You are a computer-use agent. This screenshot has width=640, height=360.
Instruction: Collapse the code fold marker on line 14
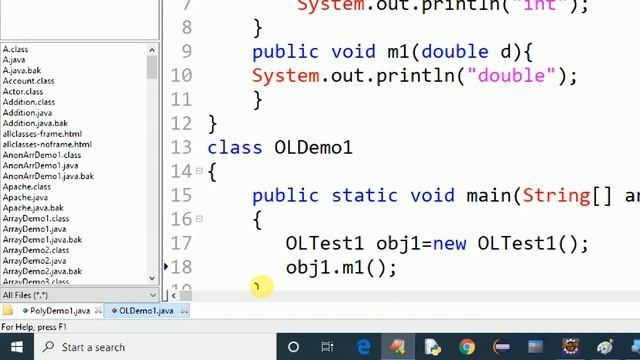199,171
